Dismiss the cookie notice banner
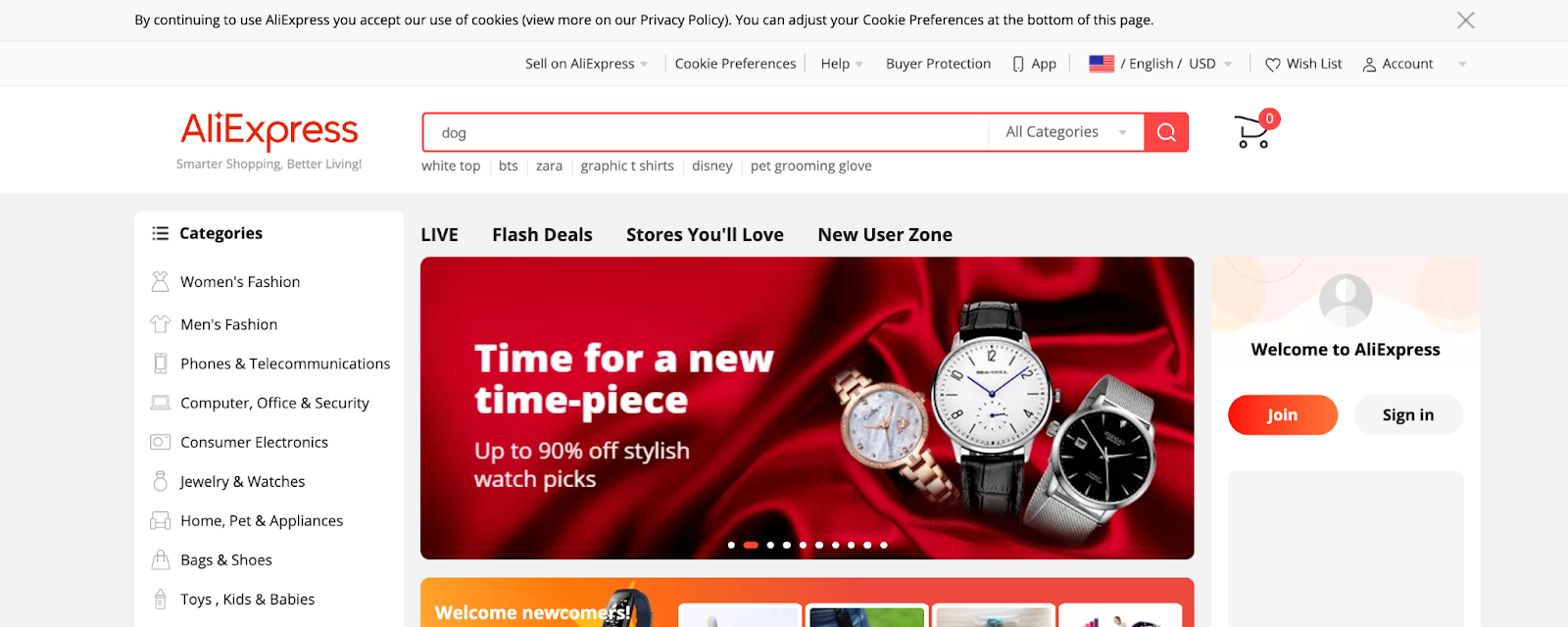 [1465, 21]
